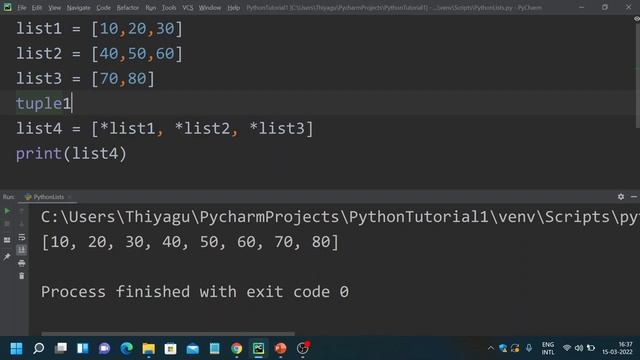Open the Windows Start menu
Viewport: 640px width, 360px height.
pyautogui.click(x=16, y=348)
